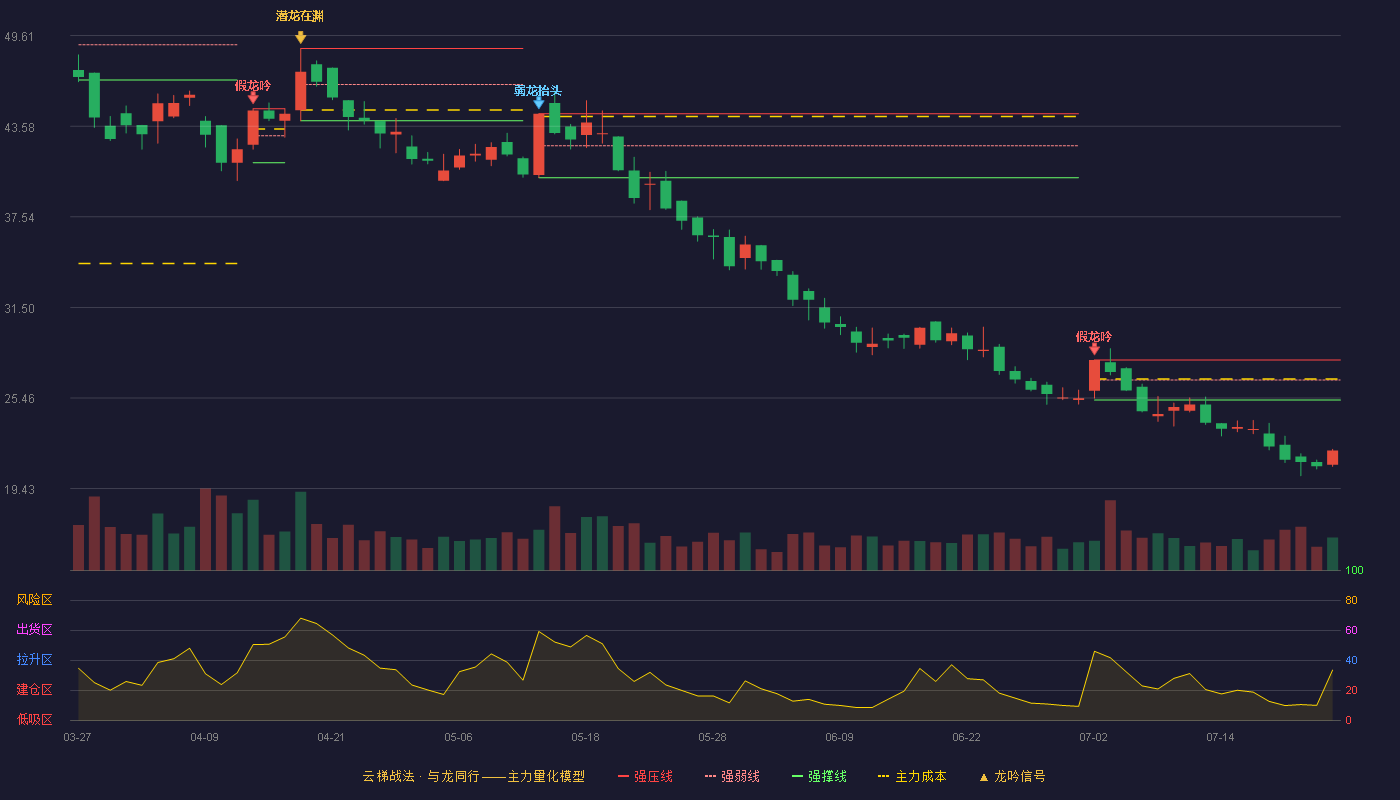Select the 风险区 zone label
This screenshot has height=800, width=1400.
click(34, 600)
